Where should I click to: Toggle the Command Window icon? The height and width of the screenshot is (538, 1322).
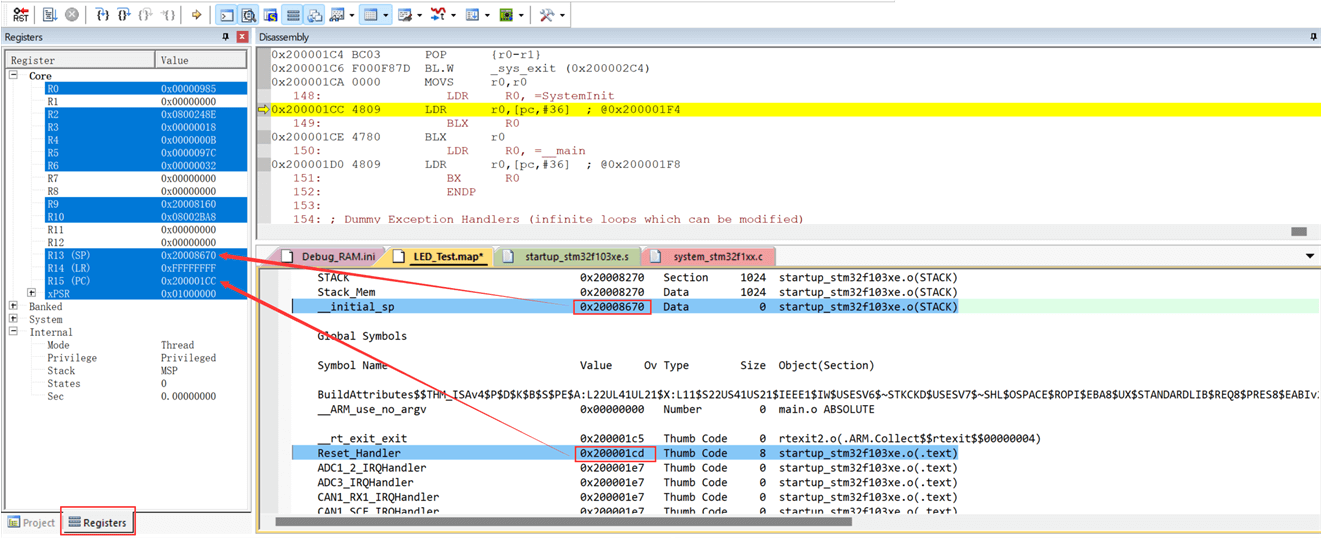click(x=227, y=15)
